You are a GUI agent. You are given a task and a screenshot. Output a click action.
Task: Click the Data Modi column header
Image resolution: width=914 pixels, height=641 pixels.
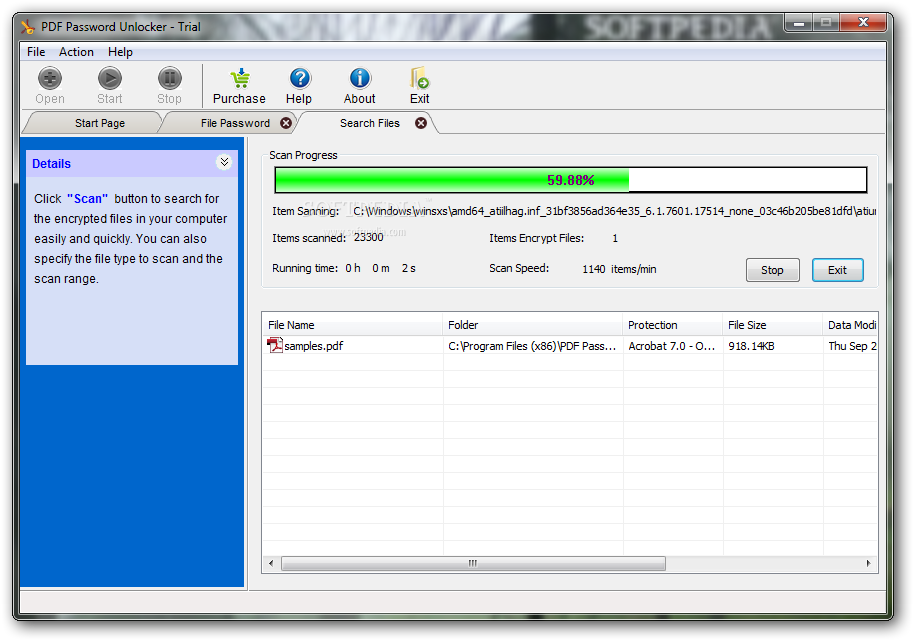tap(850, 325)
